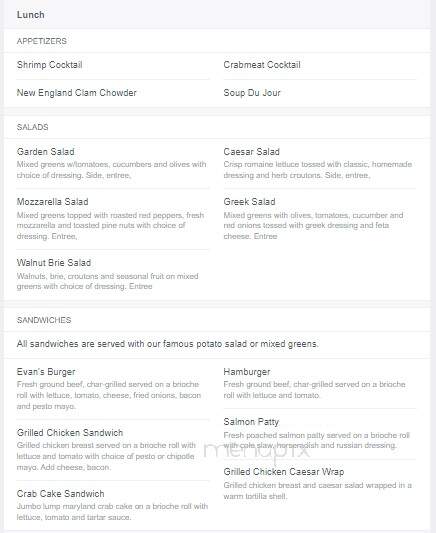Viewport: 436px width, 533px height.
Task: Select the Soup Du Jour item
Action: click(x=252, y=92)
